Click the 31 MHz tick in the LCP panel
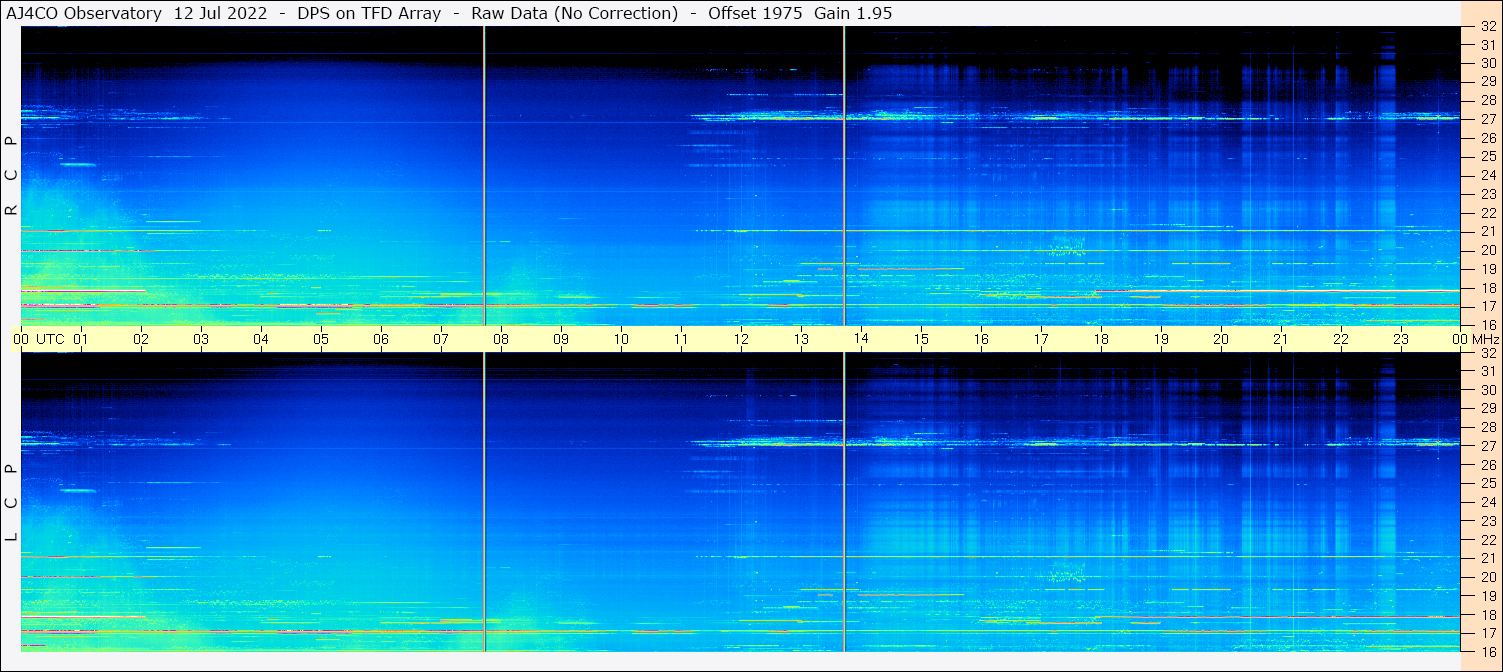Screen dimensions: 1503x672 [1488, 371]
